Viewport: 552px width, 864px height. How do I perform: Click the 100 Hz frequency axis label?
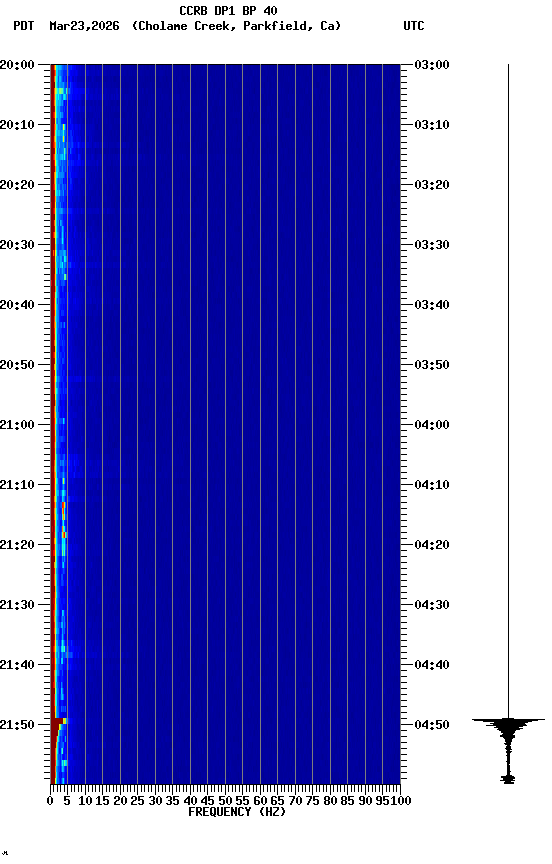tap(401, 802)
